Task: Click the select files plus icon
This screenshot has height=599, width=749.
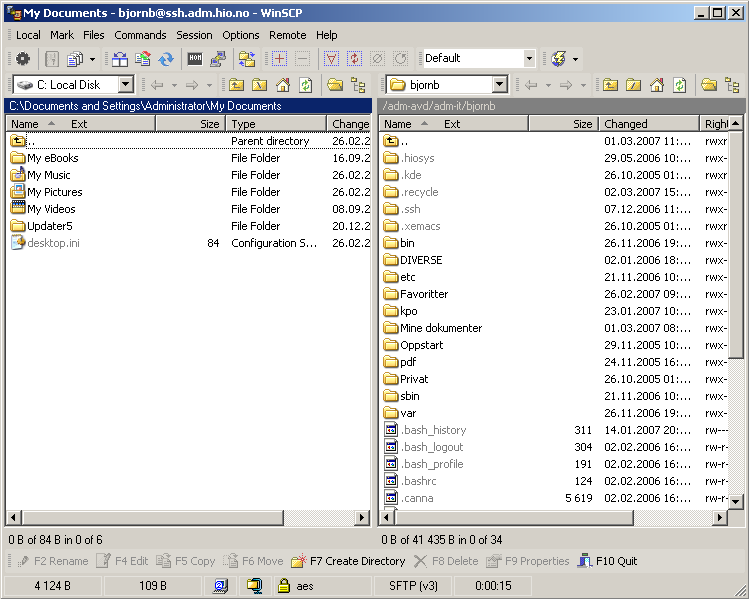Action: pyautogui.click(x=279, y=59)
